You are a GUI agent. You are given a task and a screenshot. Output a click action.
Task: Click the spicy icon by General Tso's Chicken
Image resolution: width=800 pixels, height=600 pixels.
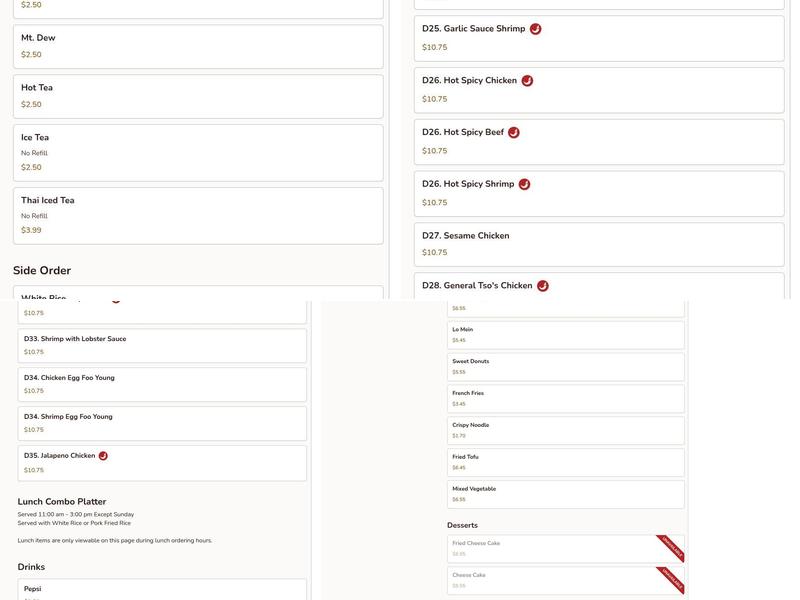tap(543, 286)
